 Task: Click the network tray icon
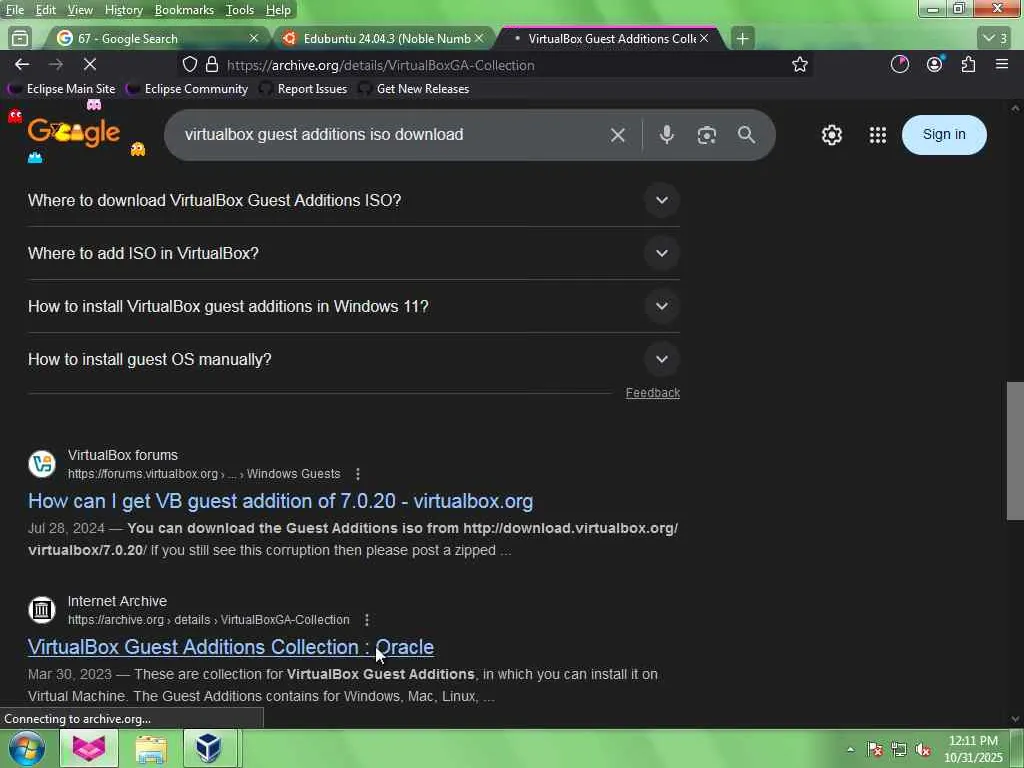(x=899, y=750)
